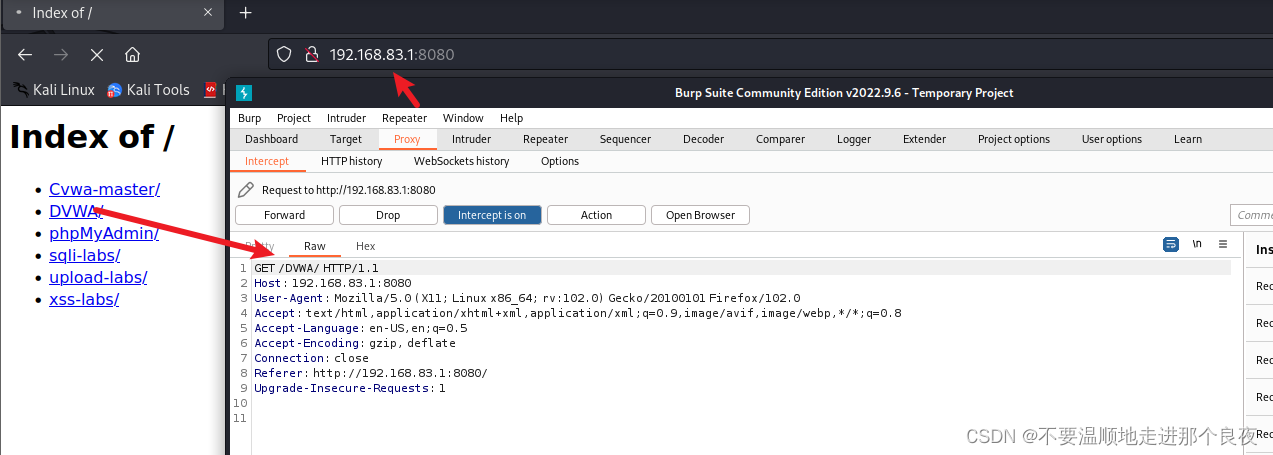Click the User-Agent header line

click(x=527, y=298)
